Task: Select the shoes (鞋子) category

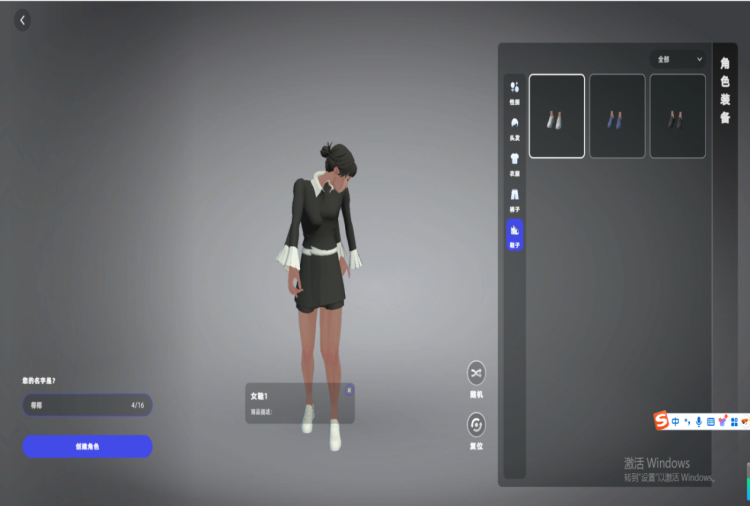Action: click(x=514, y=234)
